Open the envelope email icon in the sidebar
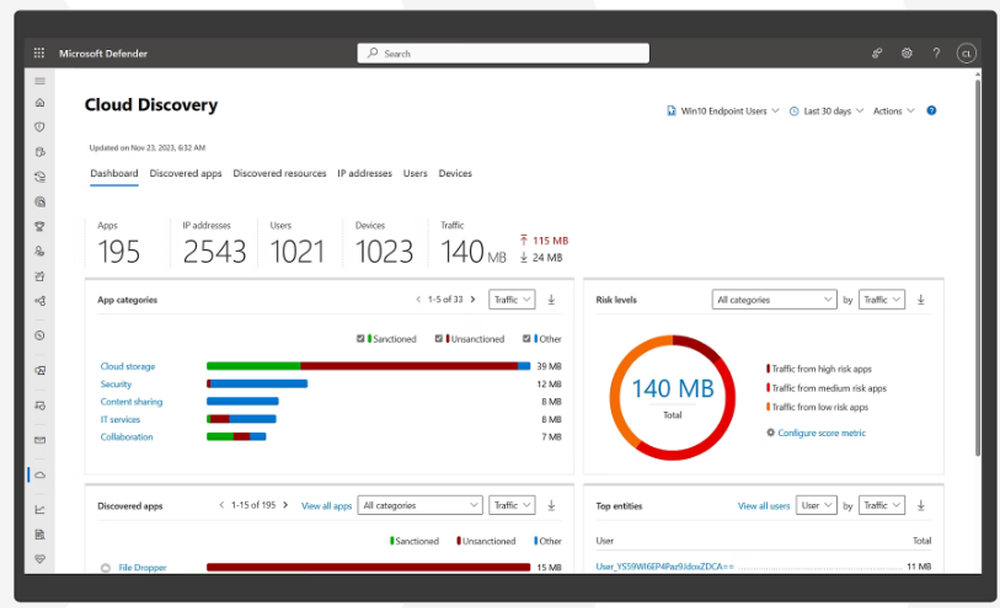 pyautogui.click(x=40, y=440)
